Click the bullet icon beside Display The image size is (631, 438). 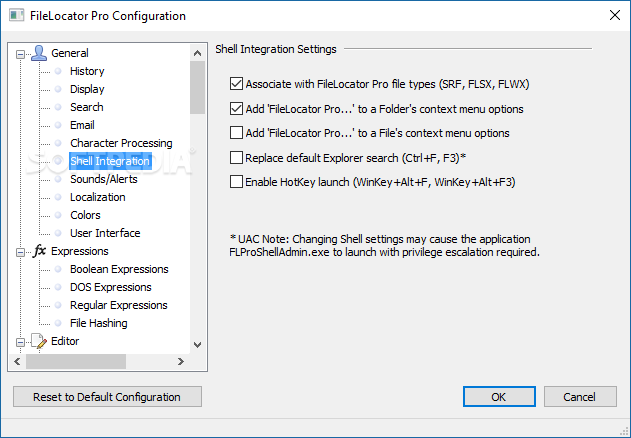58,89
